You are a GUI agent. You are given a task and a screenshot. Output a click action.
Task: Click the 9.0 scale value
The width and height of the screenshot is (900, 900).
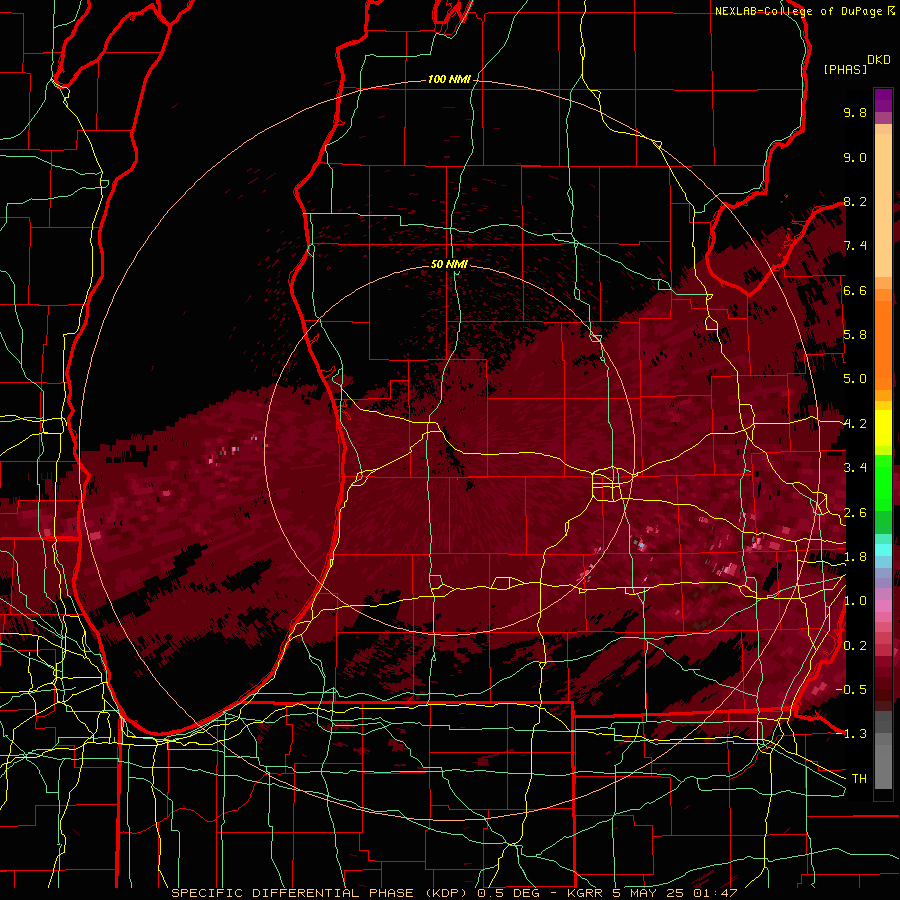click(855, 157)
